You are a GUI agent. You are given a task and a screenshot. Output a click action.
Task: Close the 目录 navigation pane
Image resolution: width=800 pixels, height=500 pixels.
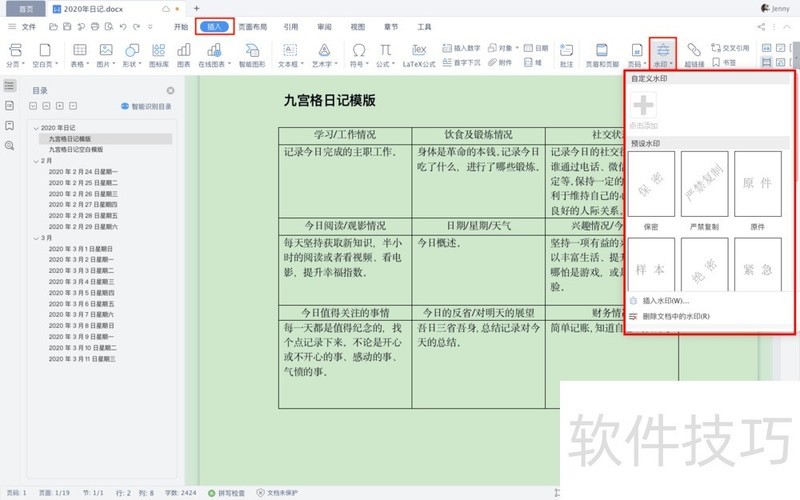(x=170, y=90)
